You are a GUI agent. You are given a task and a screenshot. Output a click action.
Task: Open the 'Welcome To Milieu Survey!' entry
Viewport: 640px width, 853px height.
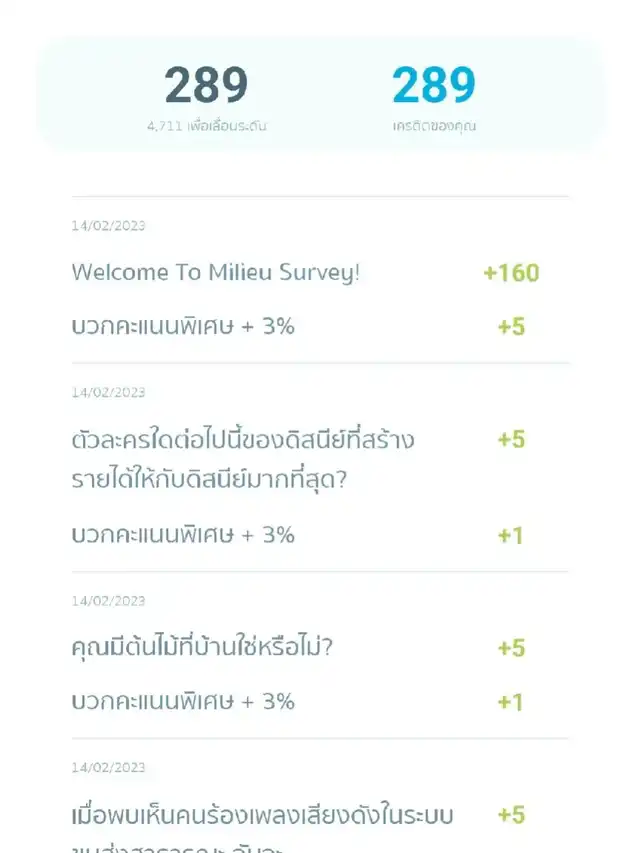click(x=215, y=272)
